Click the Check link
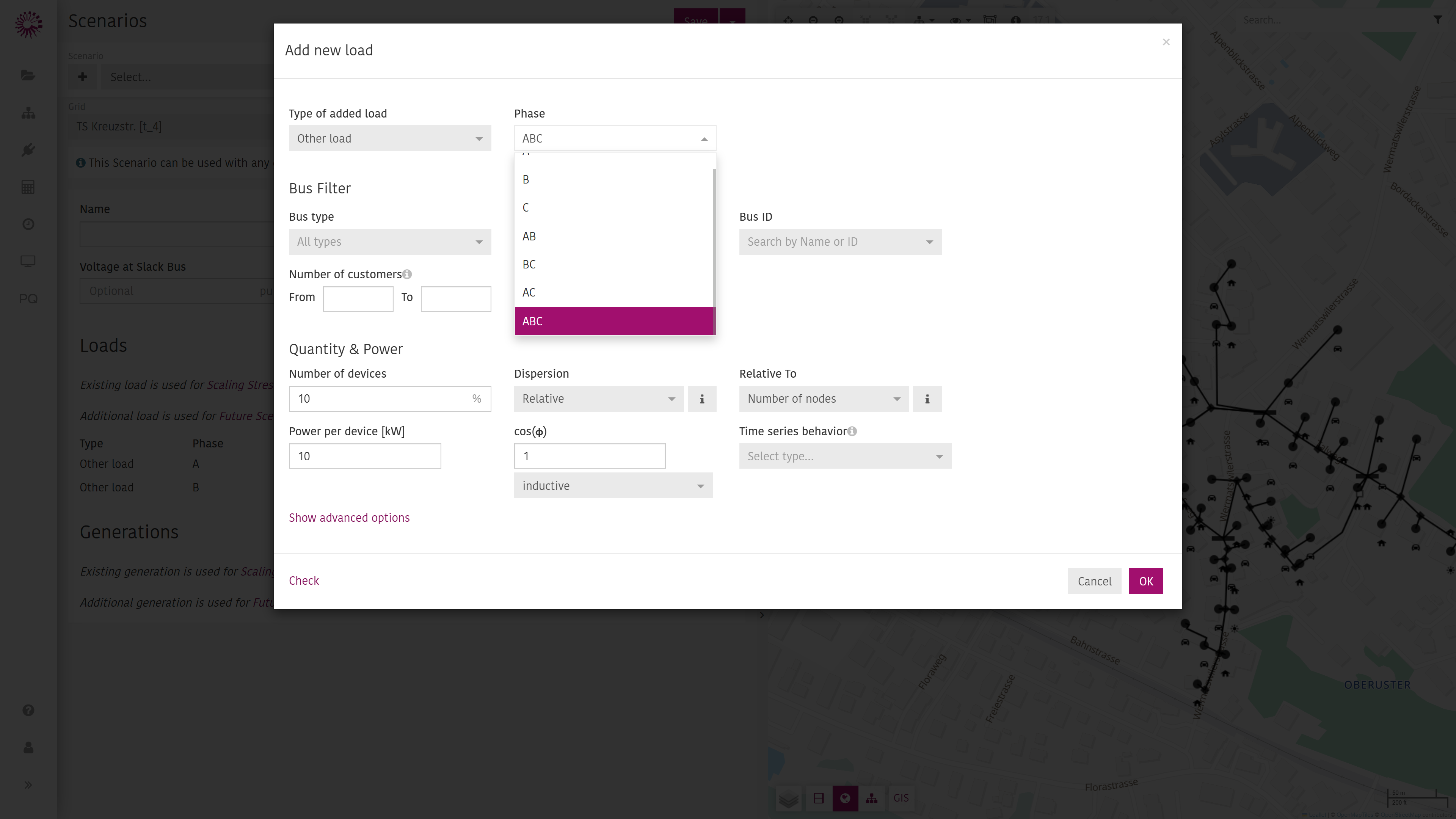Screen dimensions: 1456x819 tap(303, 581)
